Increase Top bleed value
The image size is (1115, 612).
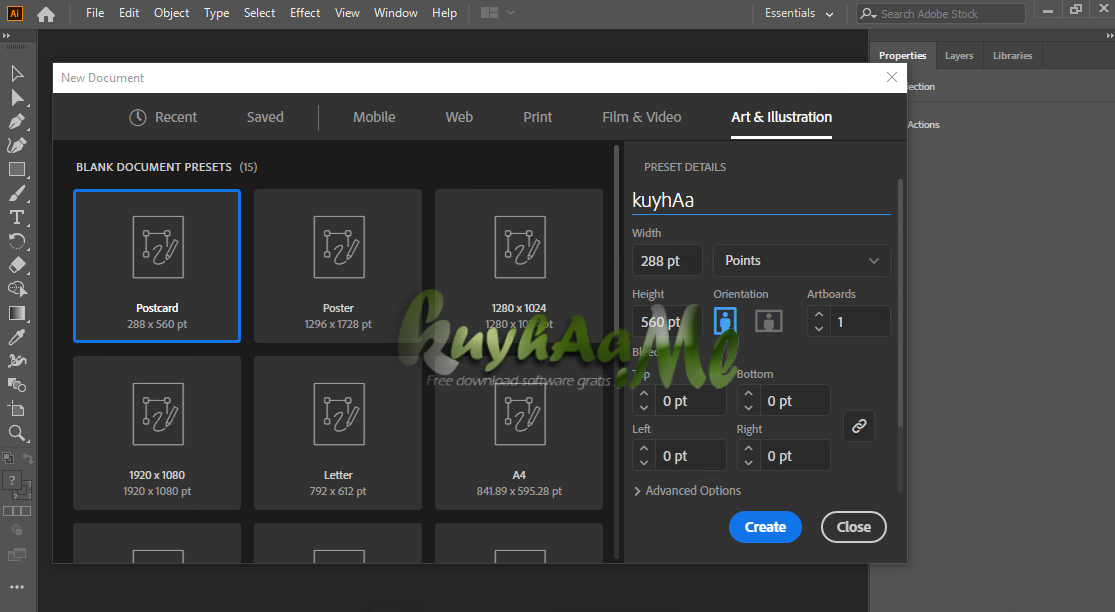(x=644, y=393)
